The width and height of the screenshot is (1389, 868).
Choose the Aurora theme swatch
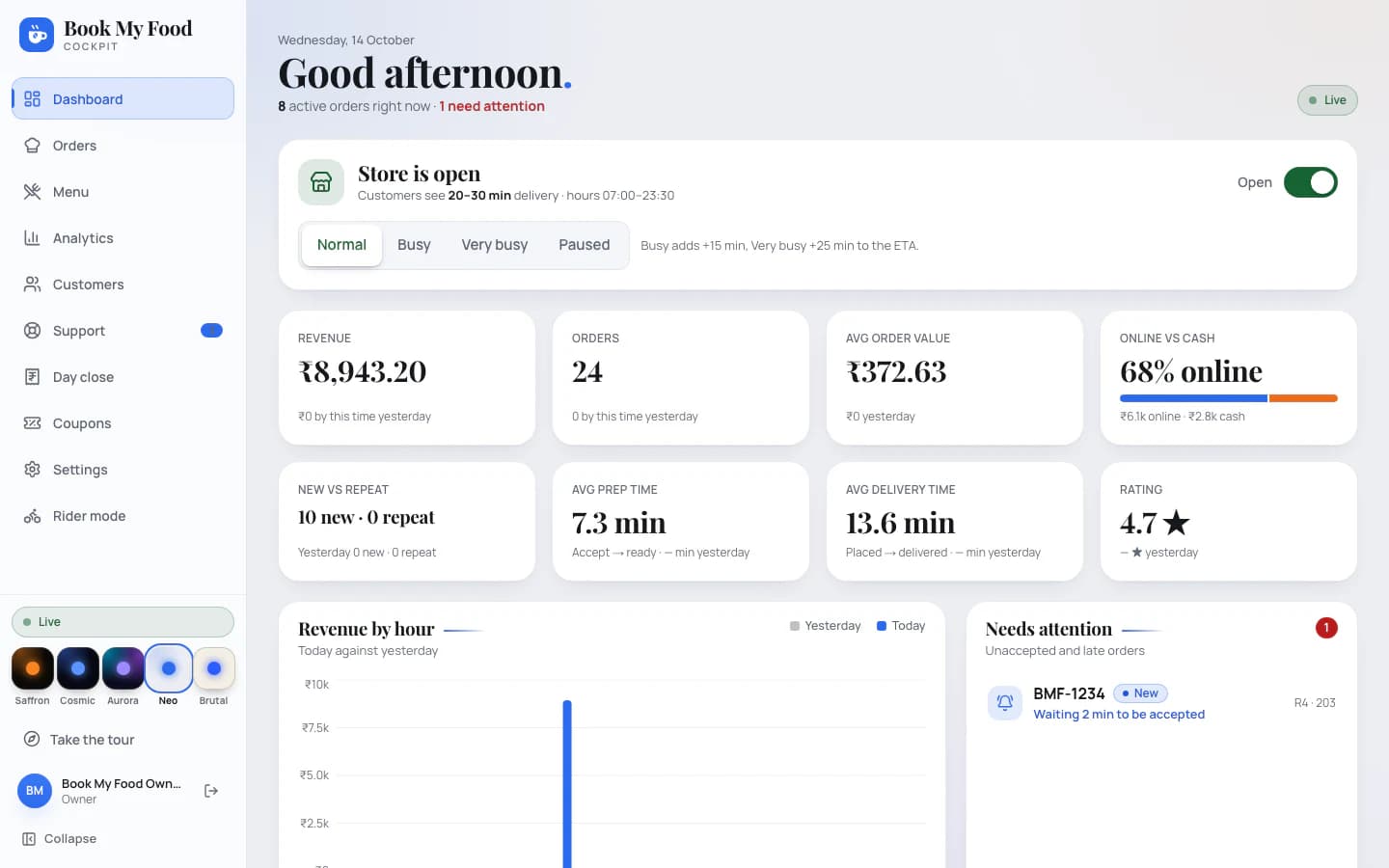(123, 668)
